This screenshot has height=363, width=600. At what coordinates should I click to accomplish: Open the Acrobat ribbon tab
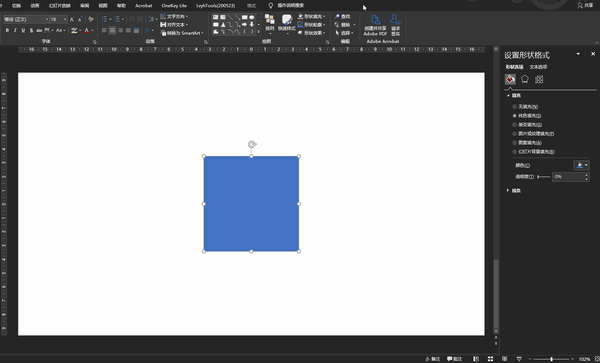pos(143,6)
